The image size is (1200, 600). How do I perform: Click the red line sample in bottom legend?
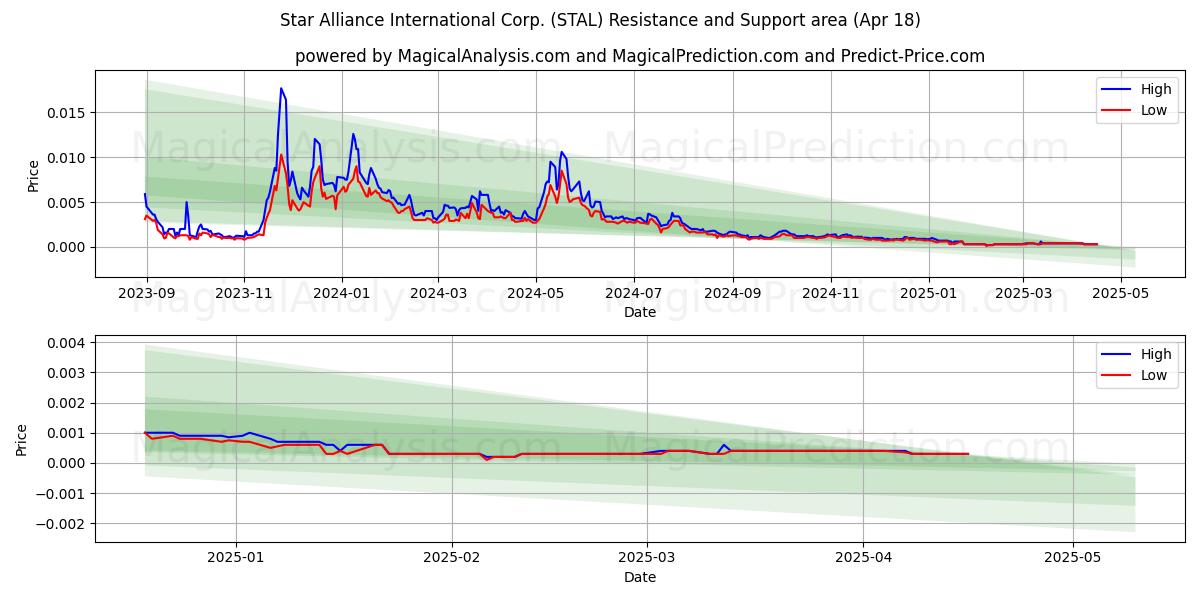tap(1117, 375)
